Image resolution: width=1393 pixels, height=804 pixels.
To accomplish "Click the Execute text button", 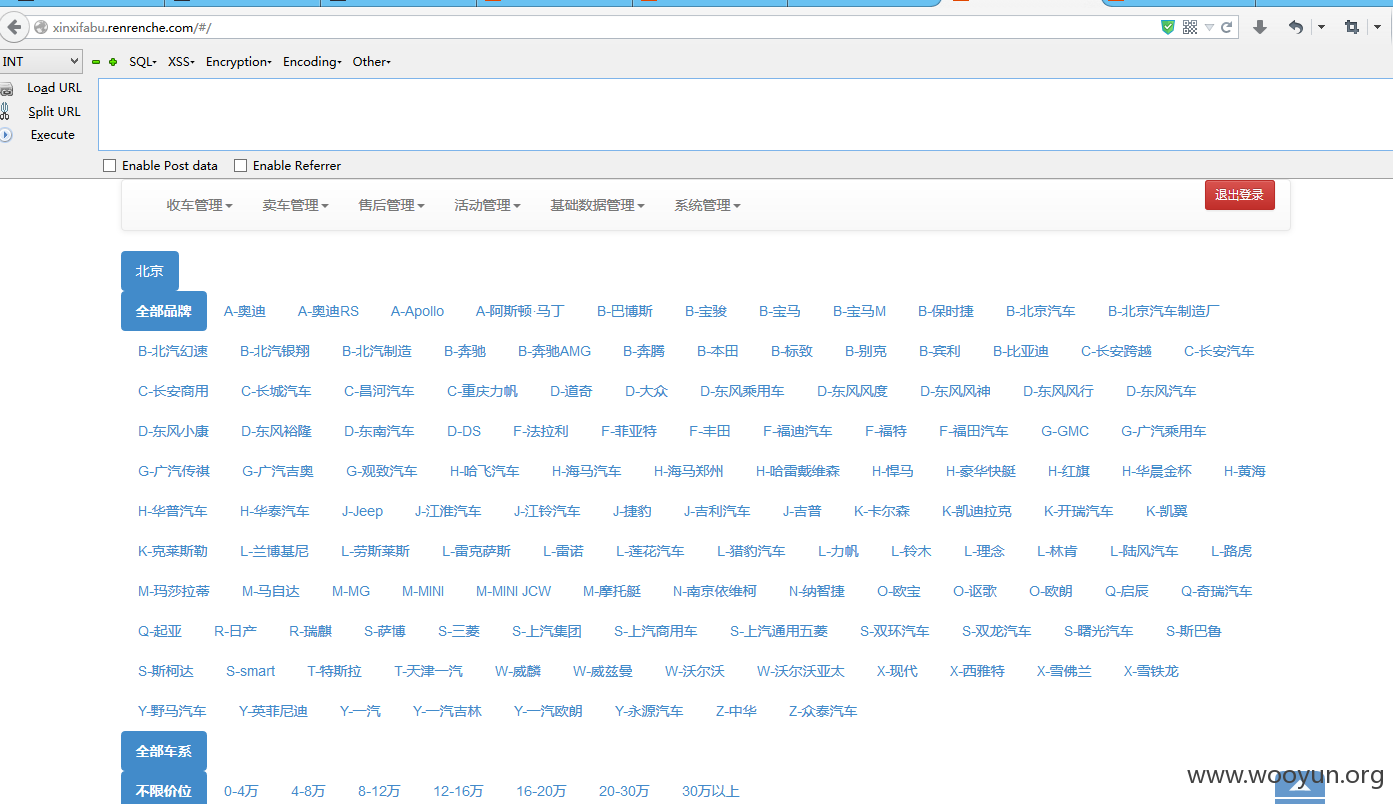I will [53, 135].
